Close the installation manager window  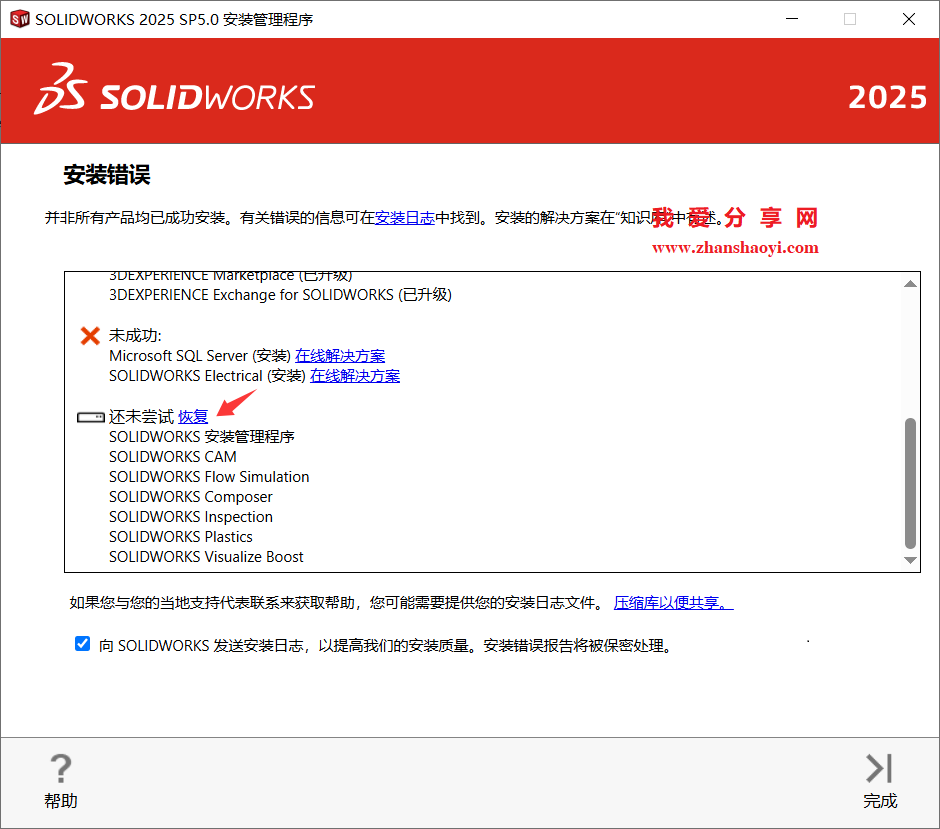[908, 19]
